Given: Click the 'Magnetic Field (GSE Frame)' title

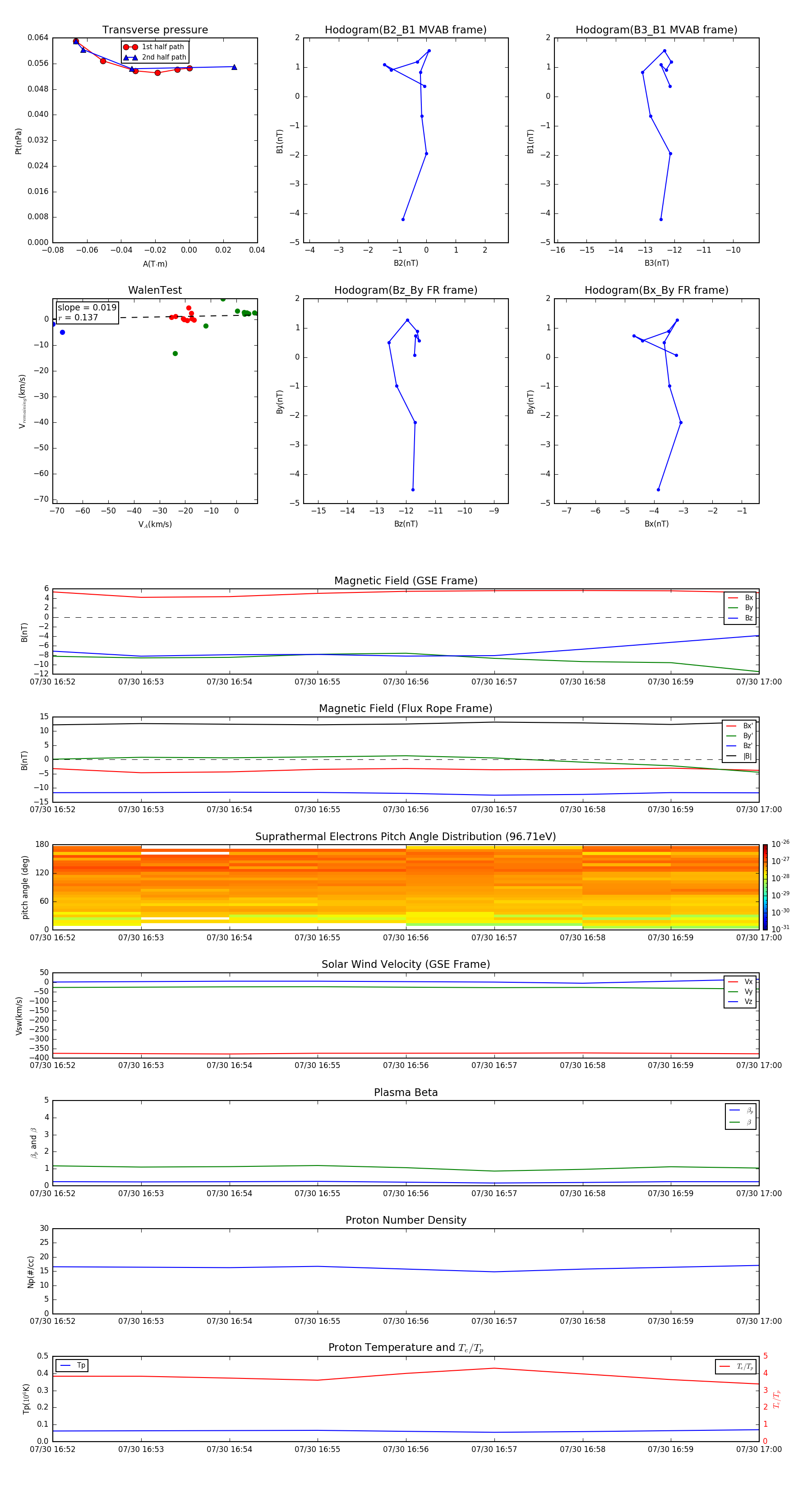Looking at the screenshot, I should (406, 581).
